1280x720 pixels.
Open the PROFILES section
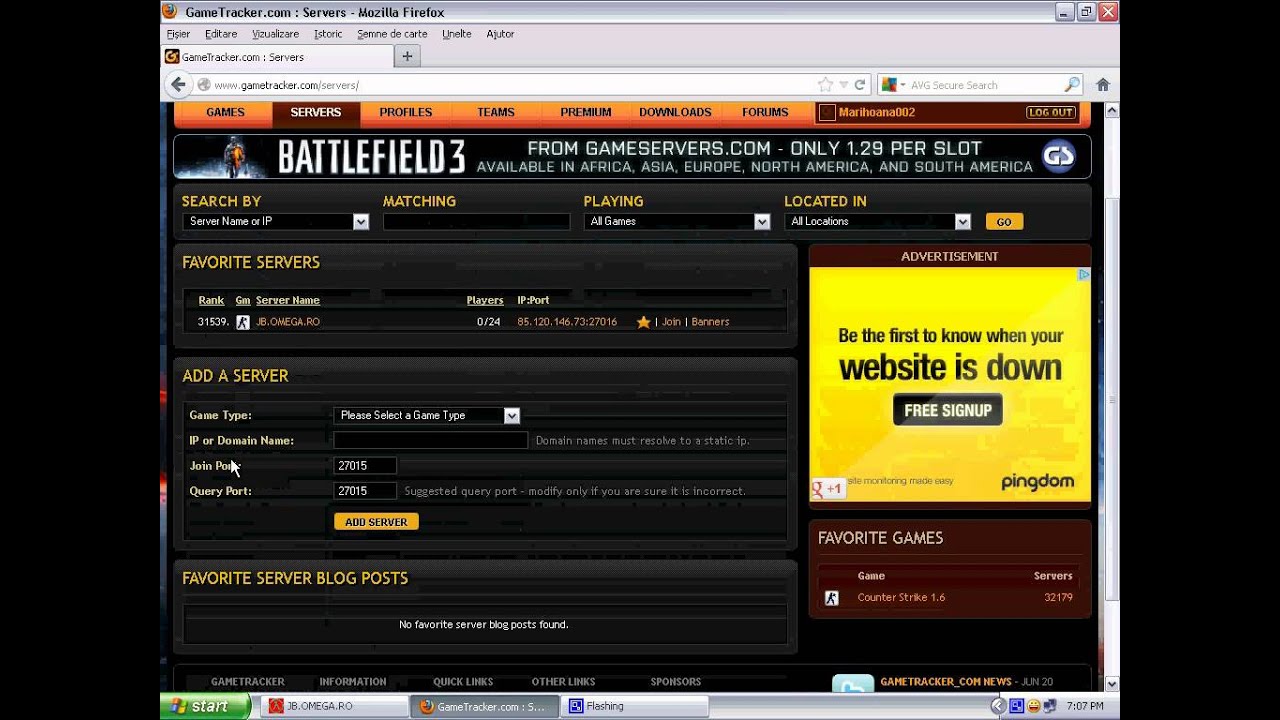(406, 113)
